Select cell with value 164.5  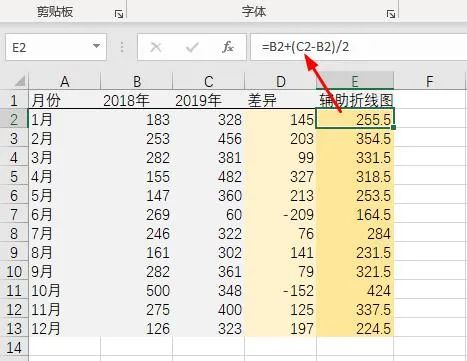point(355,215)
